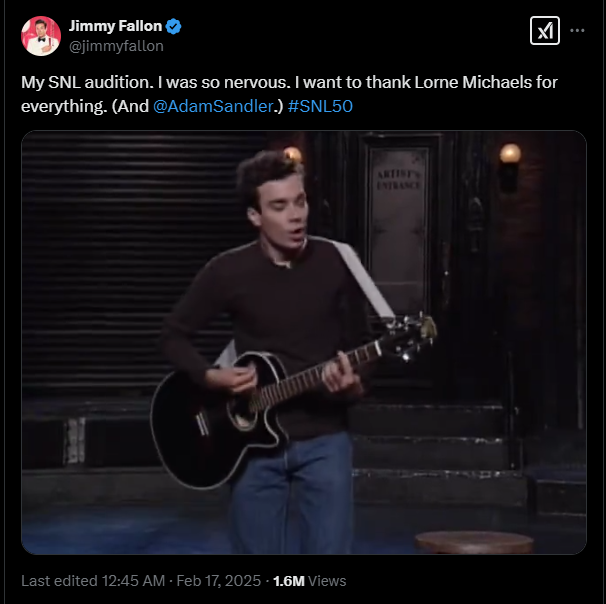
Task: Click the wooden stool in the video
Action: point(474,542)
